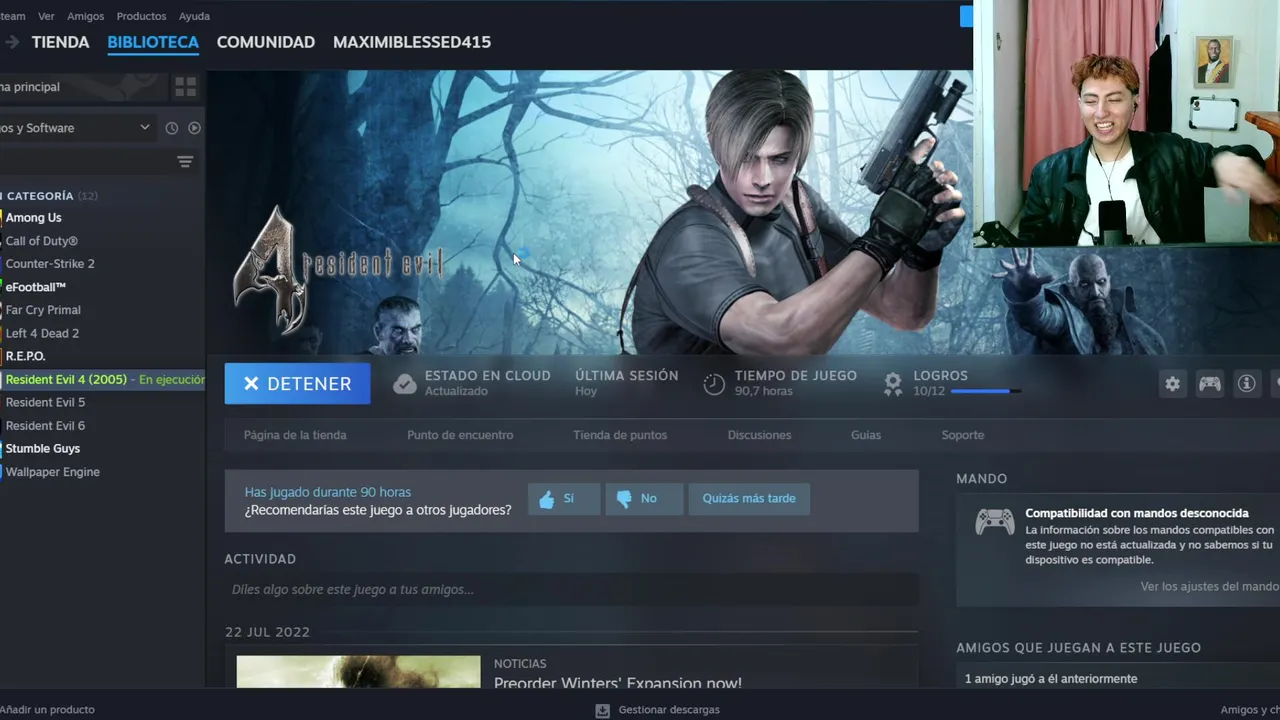Viewport: 1280px width, 720px height.
Task: Click the No recommendation button
Action: point(644,499)
